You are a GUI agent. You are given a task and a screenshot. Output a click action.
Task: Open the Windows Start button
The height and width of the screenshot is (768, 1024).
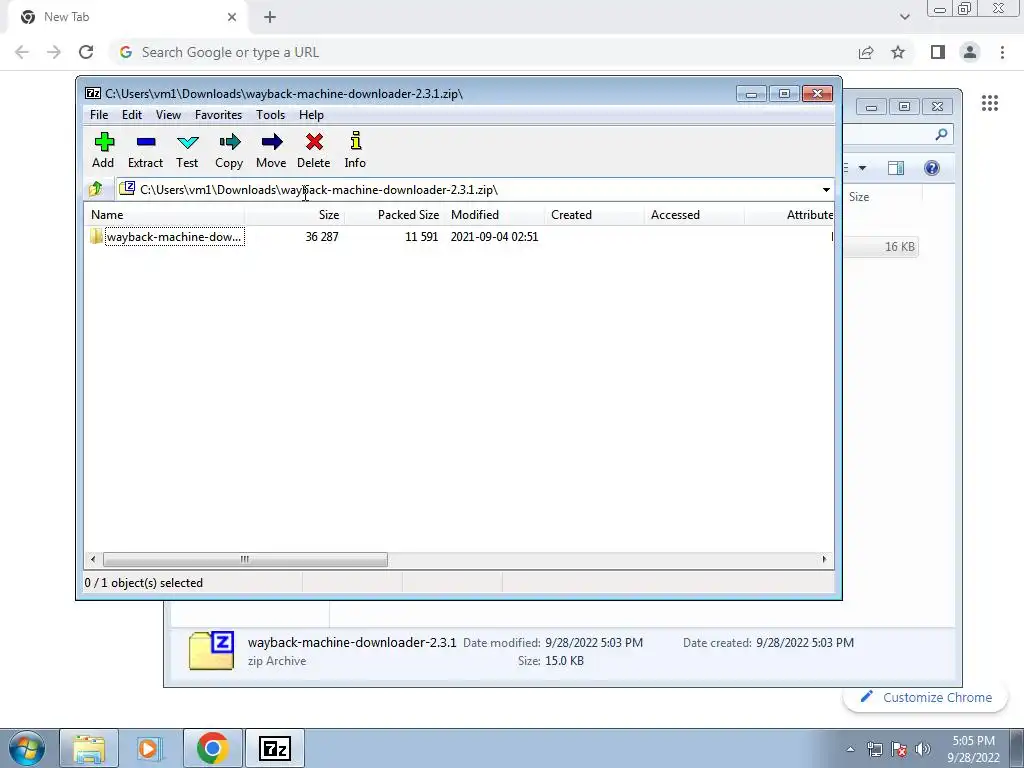pos(27,748)
